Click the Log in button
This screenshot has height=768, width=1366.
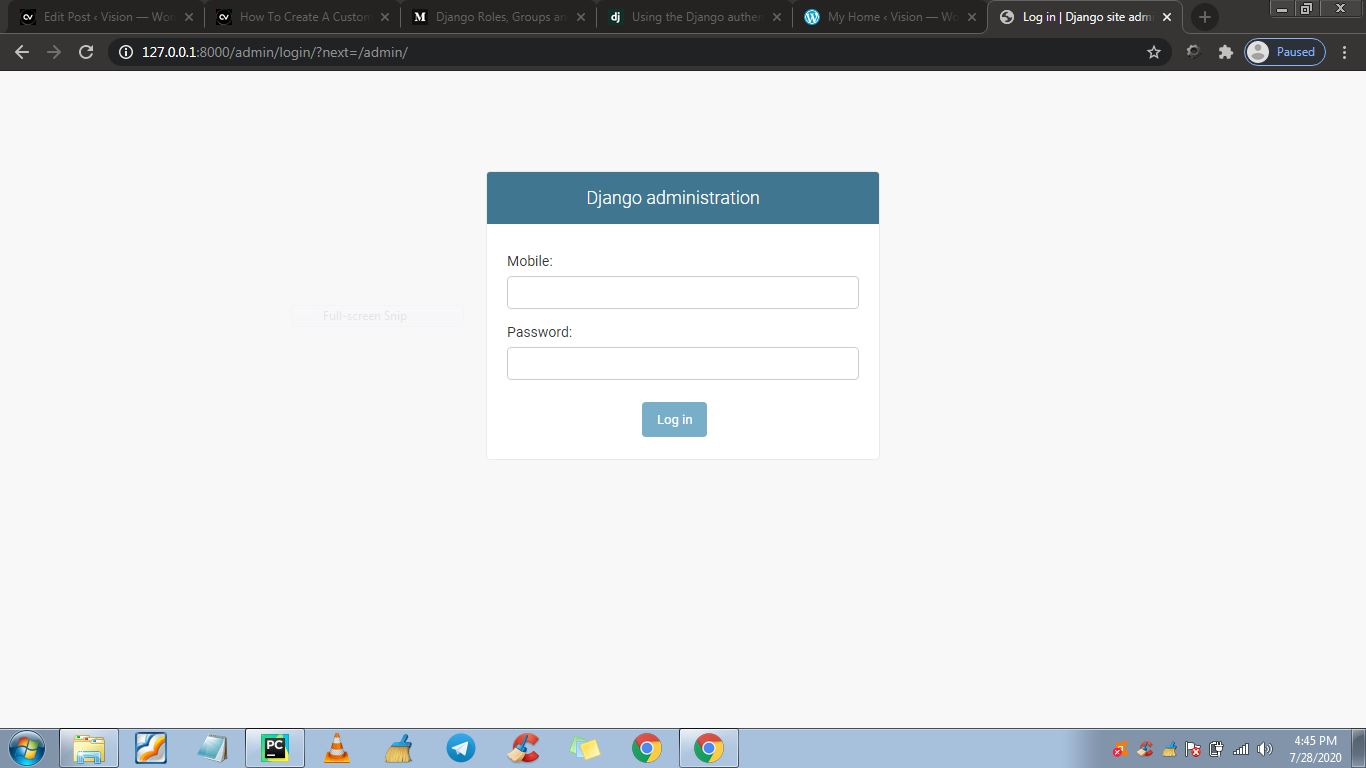pos(674,420)
